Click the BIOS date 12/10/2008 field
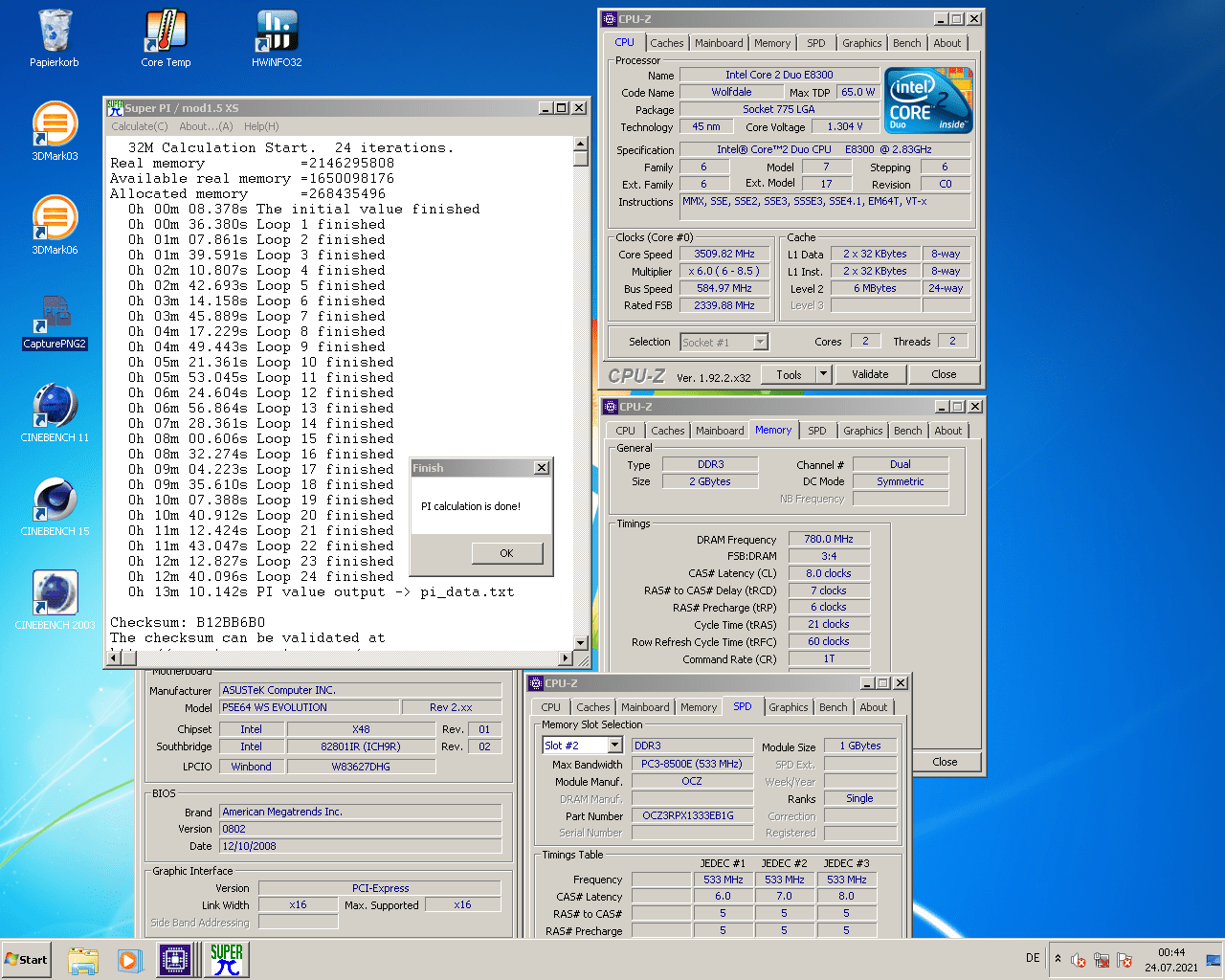 [x=361, y=846]
